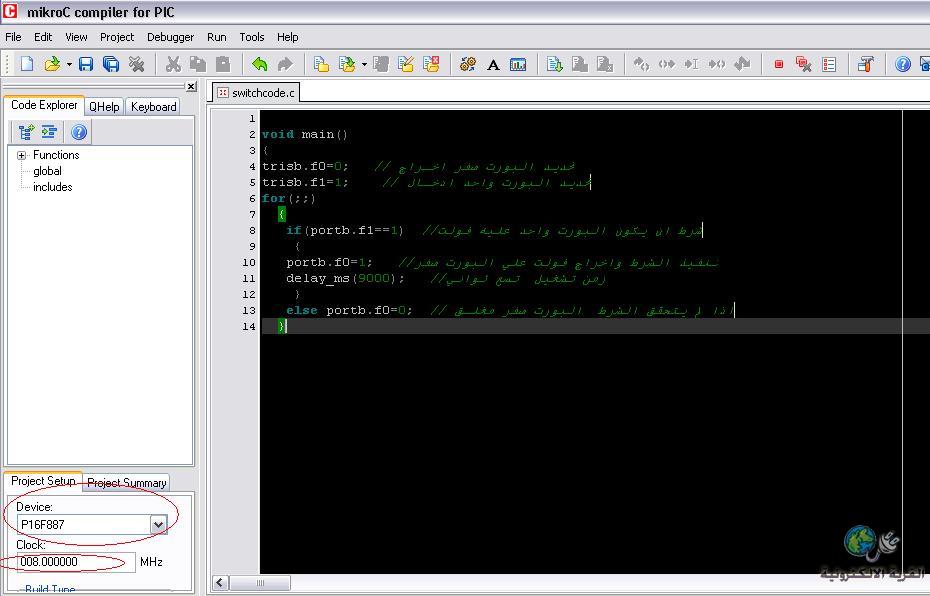
Task: Open the dropdown arrow beside Open File
Action: [x=69, y=64]
